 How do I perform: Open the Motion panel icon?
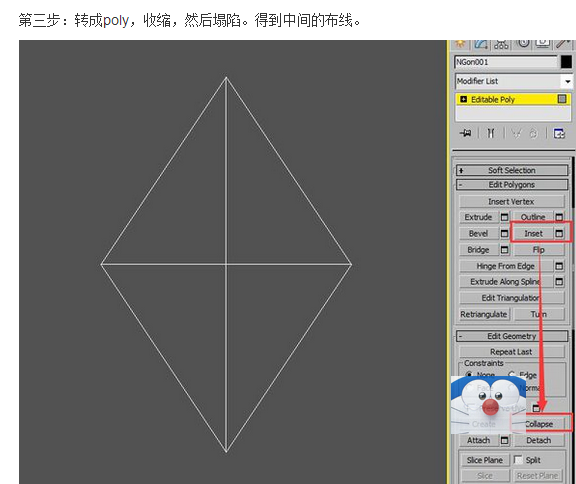(x=523, y=44)
